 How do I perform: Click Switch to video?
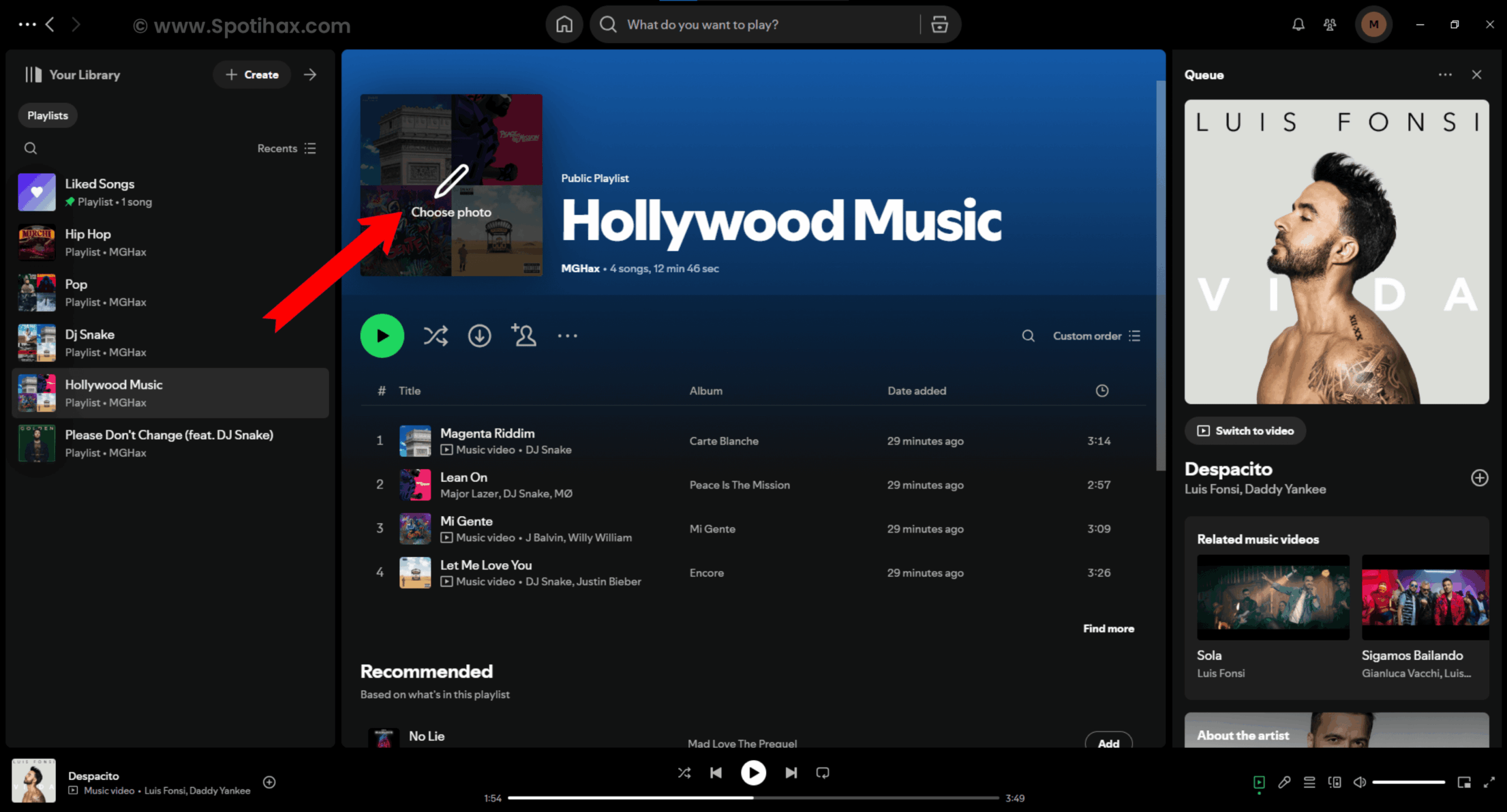1245,431
